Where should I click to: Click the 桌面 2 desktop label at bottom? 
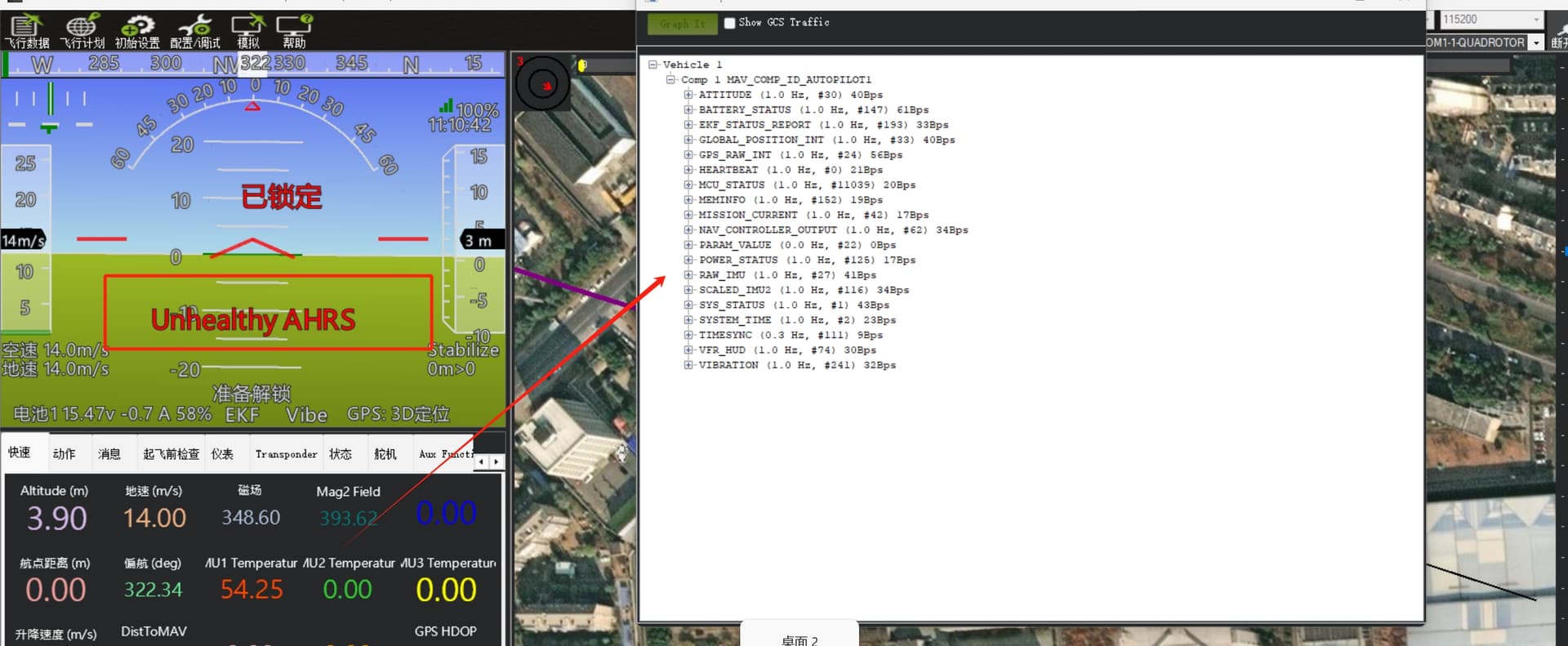(x=800, y=639)
